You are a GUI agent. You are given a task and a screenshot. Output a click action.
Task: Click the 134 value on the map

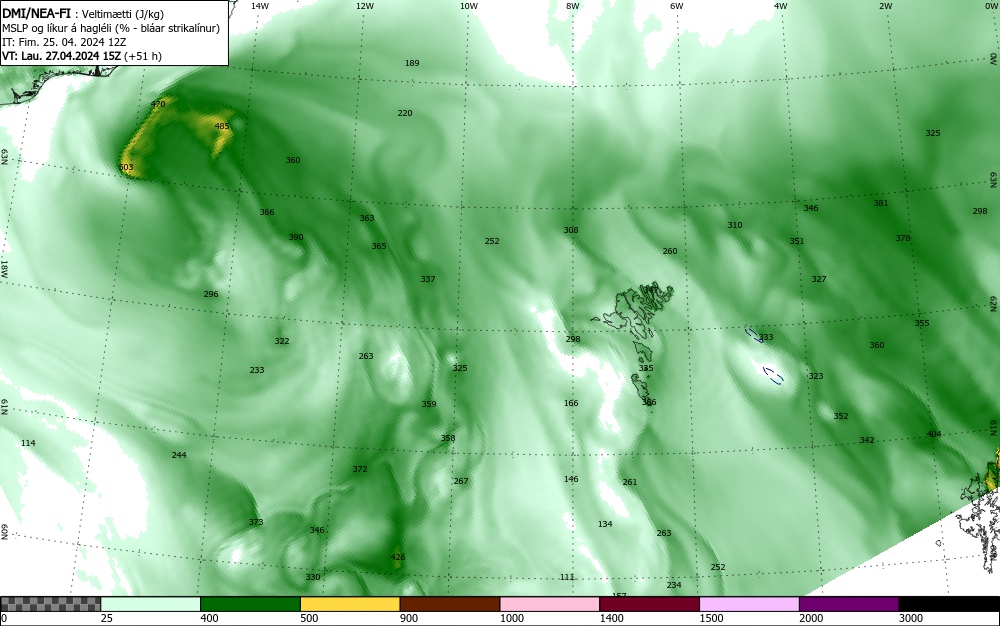point(605,524)
